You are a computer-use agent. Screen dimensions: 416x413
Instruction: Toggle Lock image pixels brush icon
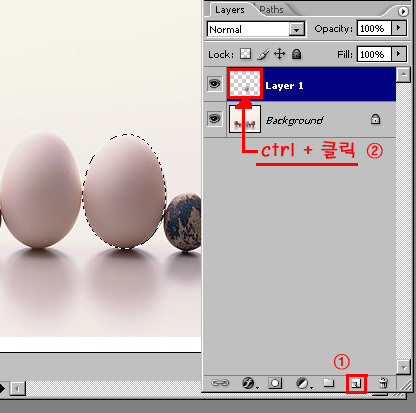(x=263, y=54)
